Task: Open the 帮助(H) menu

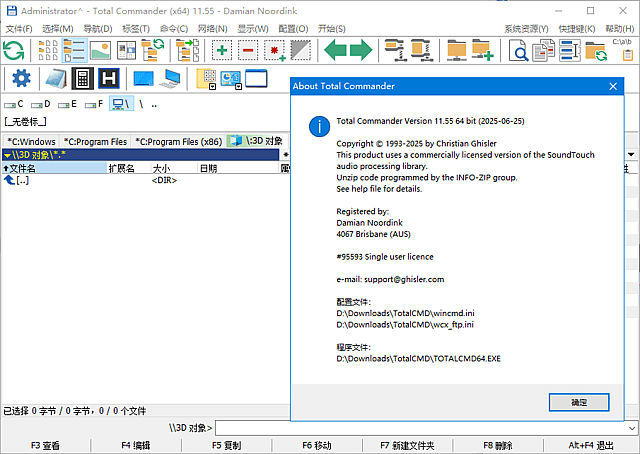Action: [620, 29]
